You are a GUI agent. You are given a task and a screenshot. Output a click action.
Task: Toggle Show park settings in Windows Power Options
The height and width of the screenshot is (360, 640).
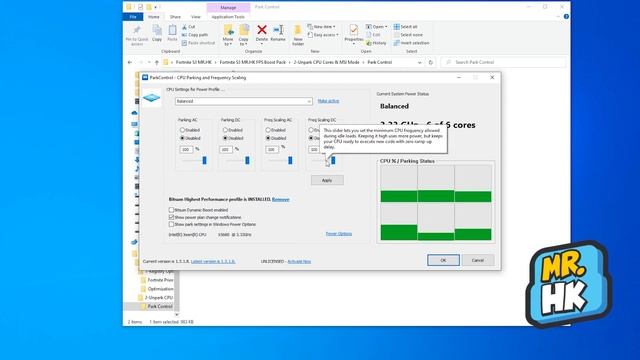171,224
